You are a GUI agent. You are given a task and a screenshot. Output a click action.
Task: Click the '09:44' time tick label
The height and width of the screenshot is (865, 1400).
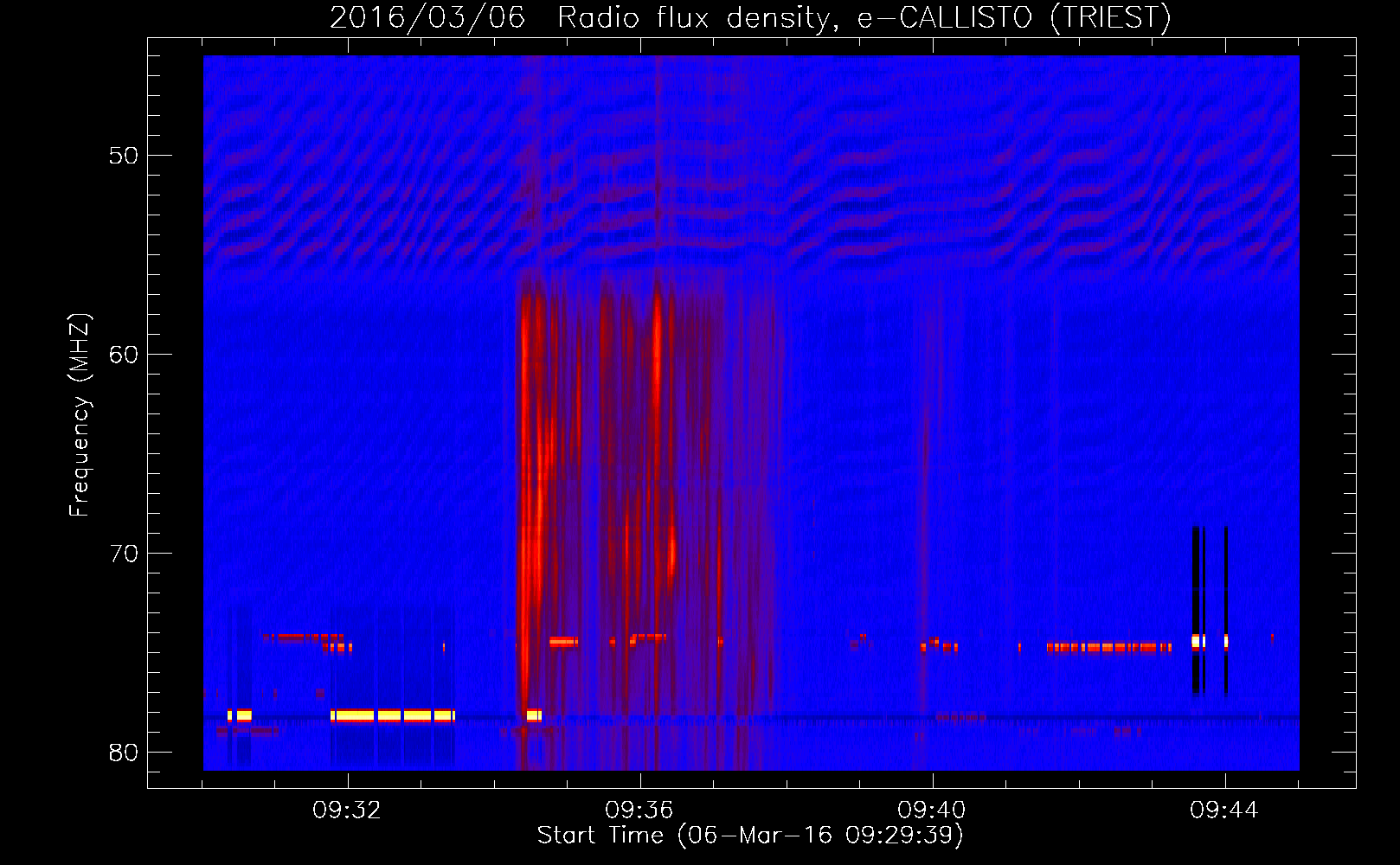pos(1224,810)
